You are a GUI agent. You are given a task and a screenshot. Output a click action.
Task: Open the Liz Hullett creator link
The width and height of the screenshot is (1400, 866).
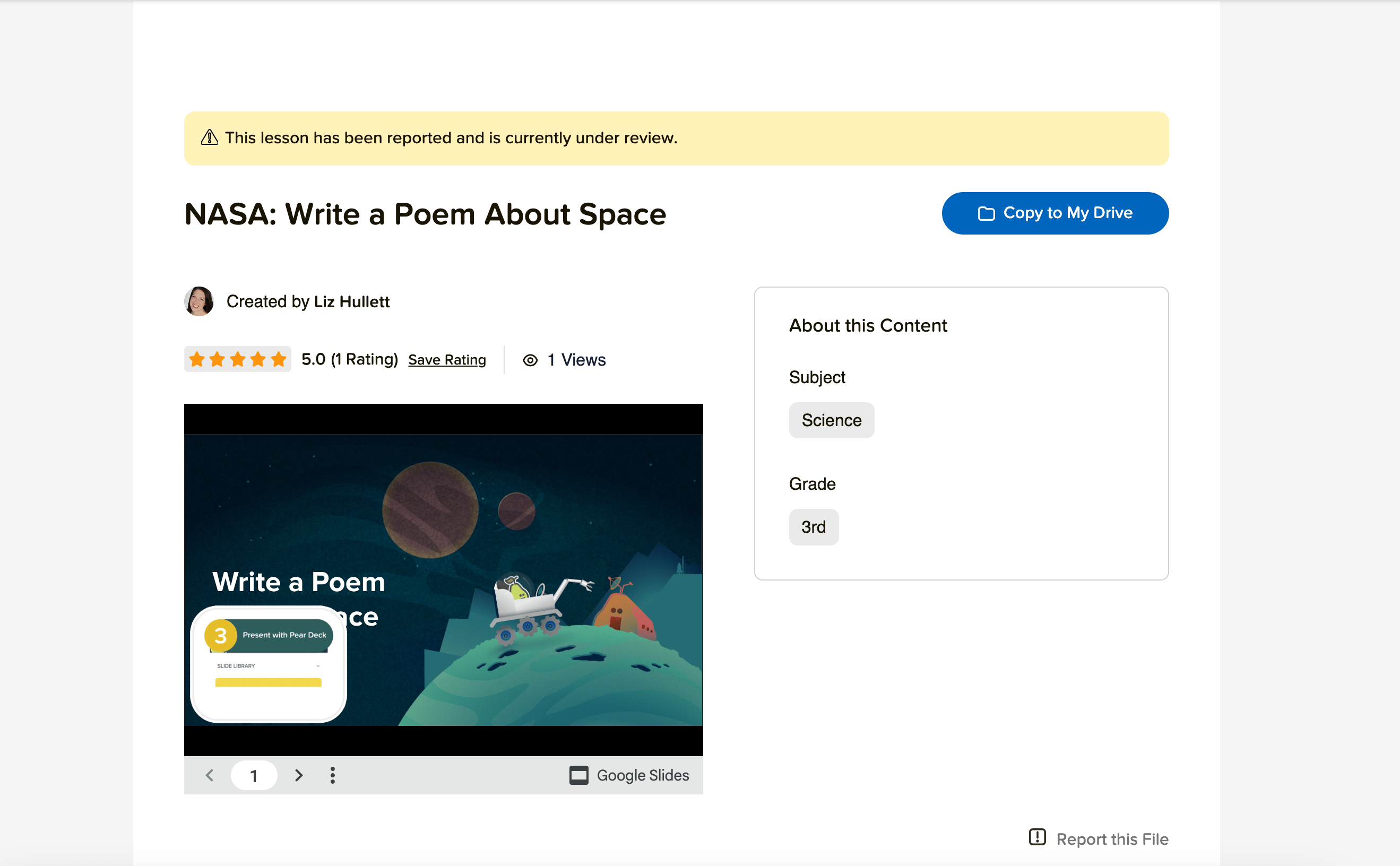point(352,302)
